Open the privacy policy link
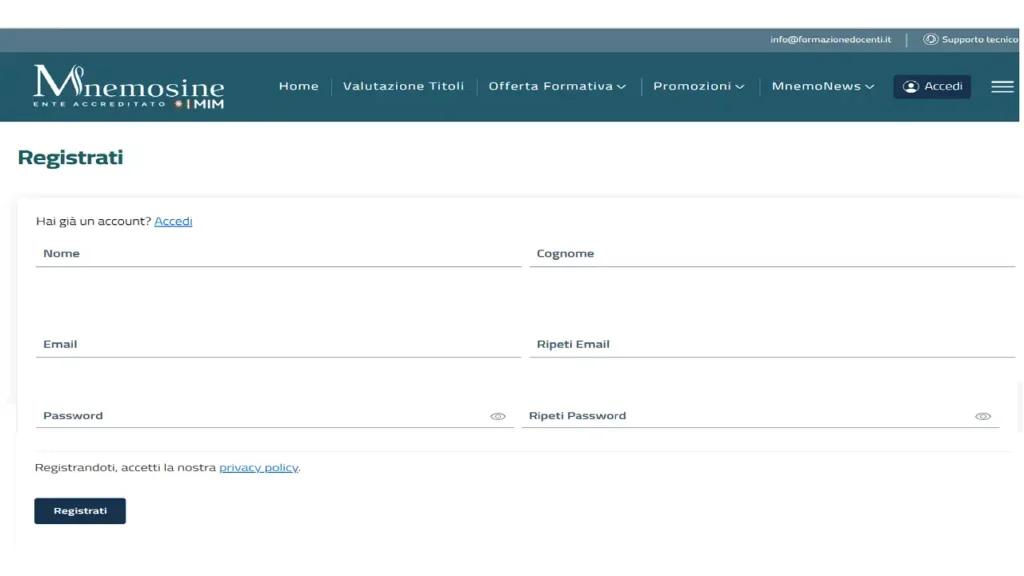Screen dimensions: 1024x576 pyautogui.click(x=259, y=468)
